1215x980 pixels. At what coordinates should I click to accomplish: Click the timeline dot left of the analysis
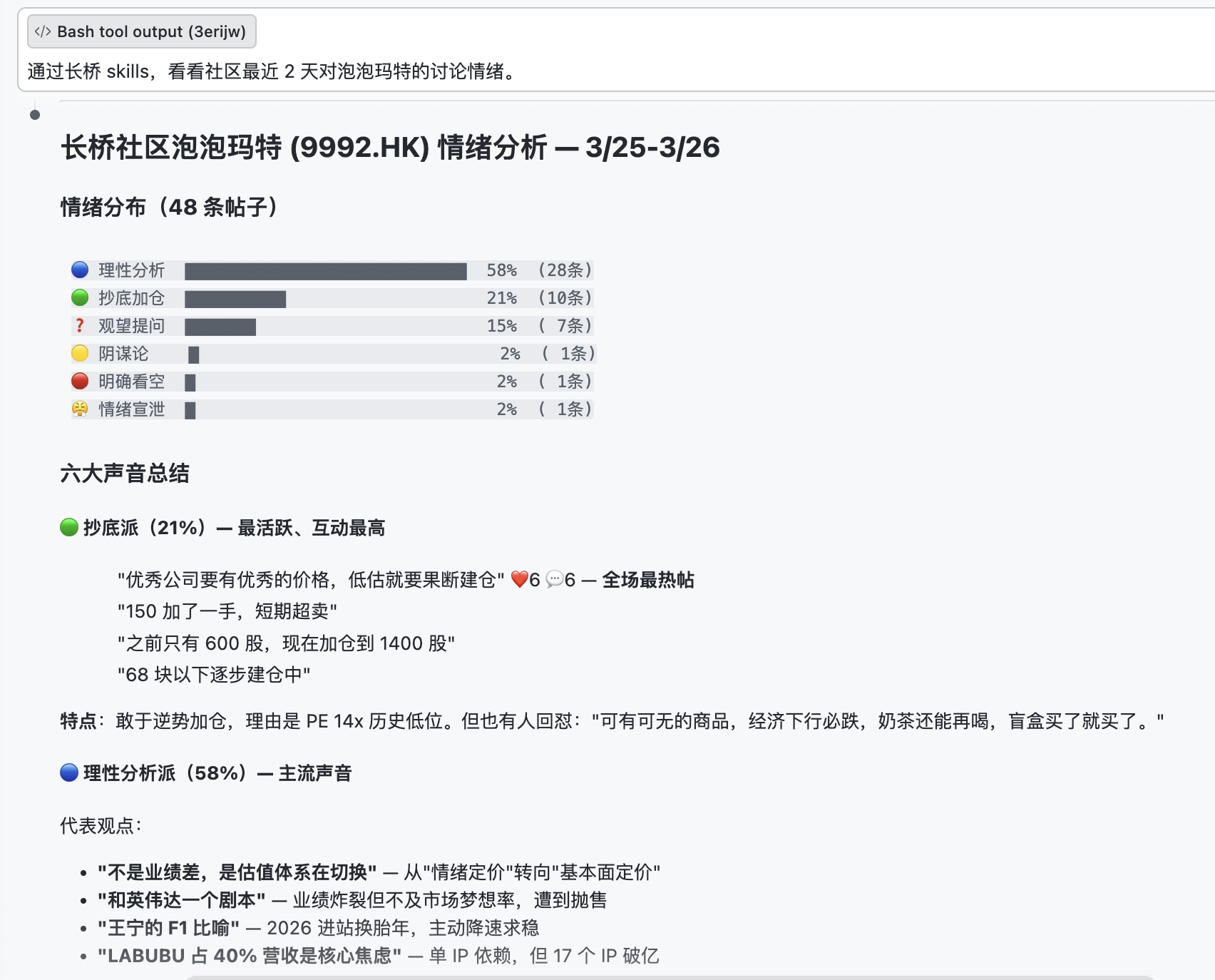click(35, 115)
